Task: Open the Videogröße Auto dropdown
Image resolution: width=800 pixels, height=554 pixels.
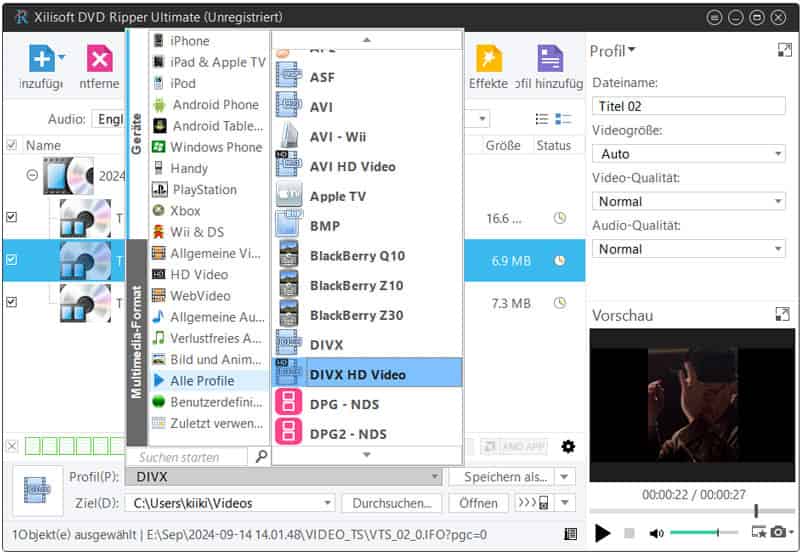Action: coord(689,154)
